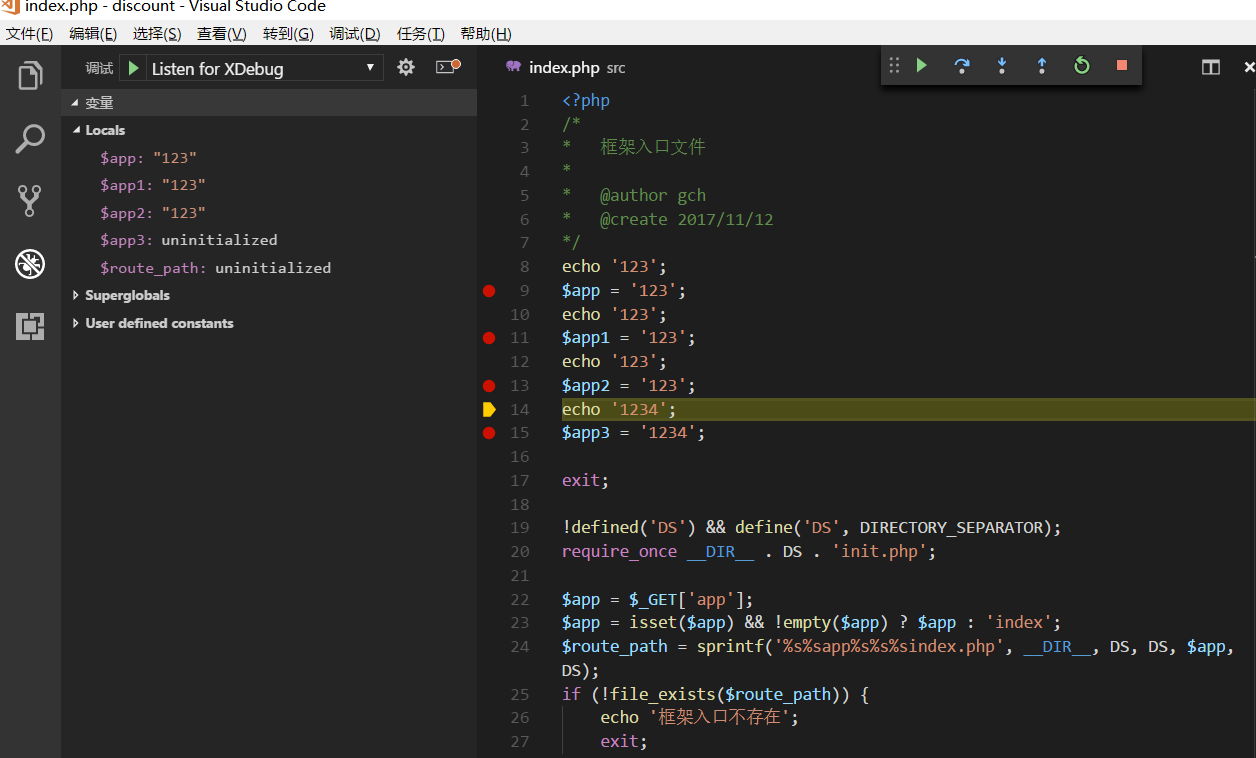
Task: Select the $route_path variable row
Action: [x=269, y=268]
